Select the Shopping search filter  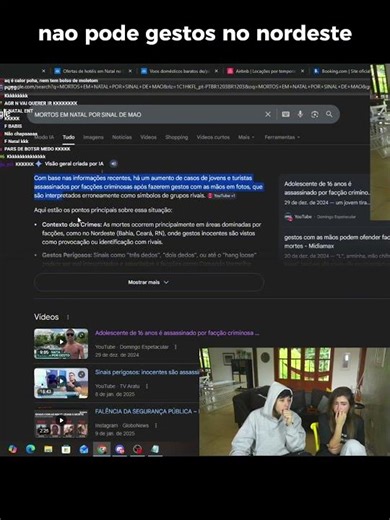tap(177, 137)
